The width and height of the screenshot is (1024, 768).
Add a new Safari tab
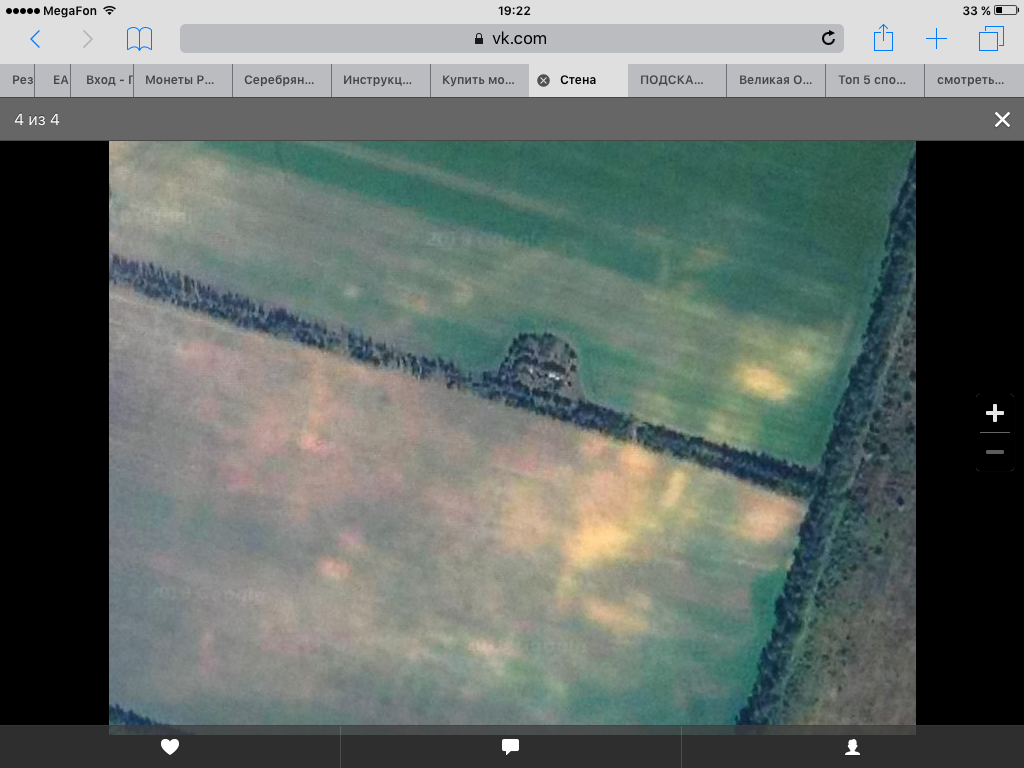pyautogui.click(x=936, y=39)
